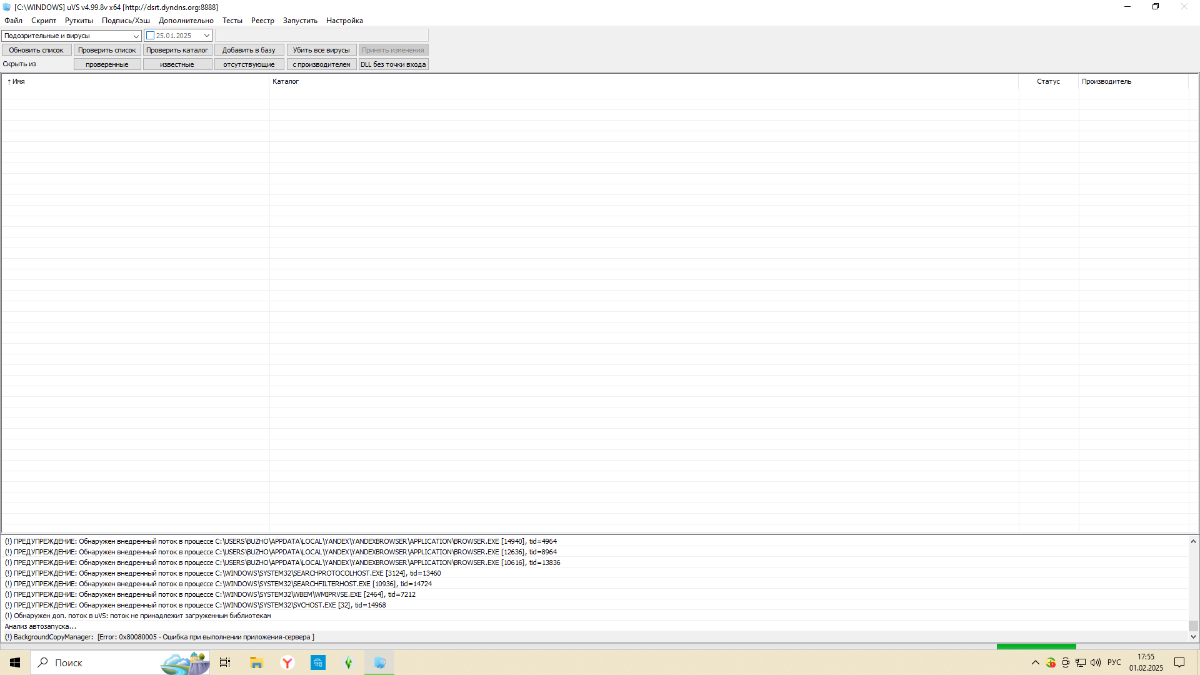Open the Руткиты menu
1200x675 pixels.
[80, 20]
